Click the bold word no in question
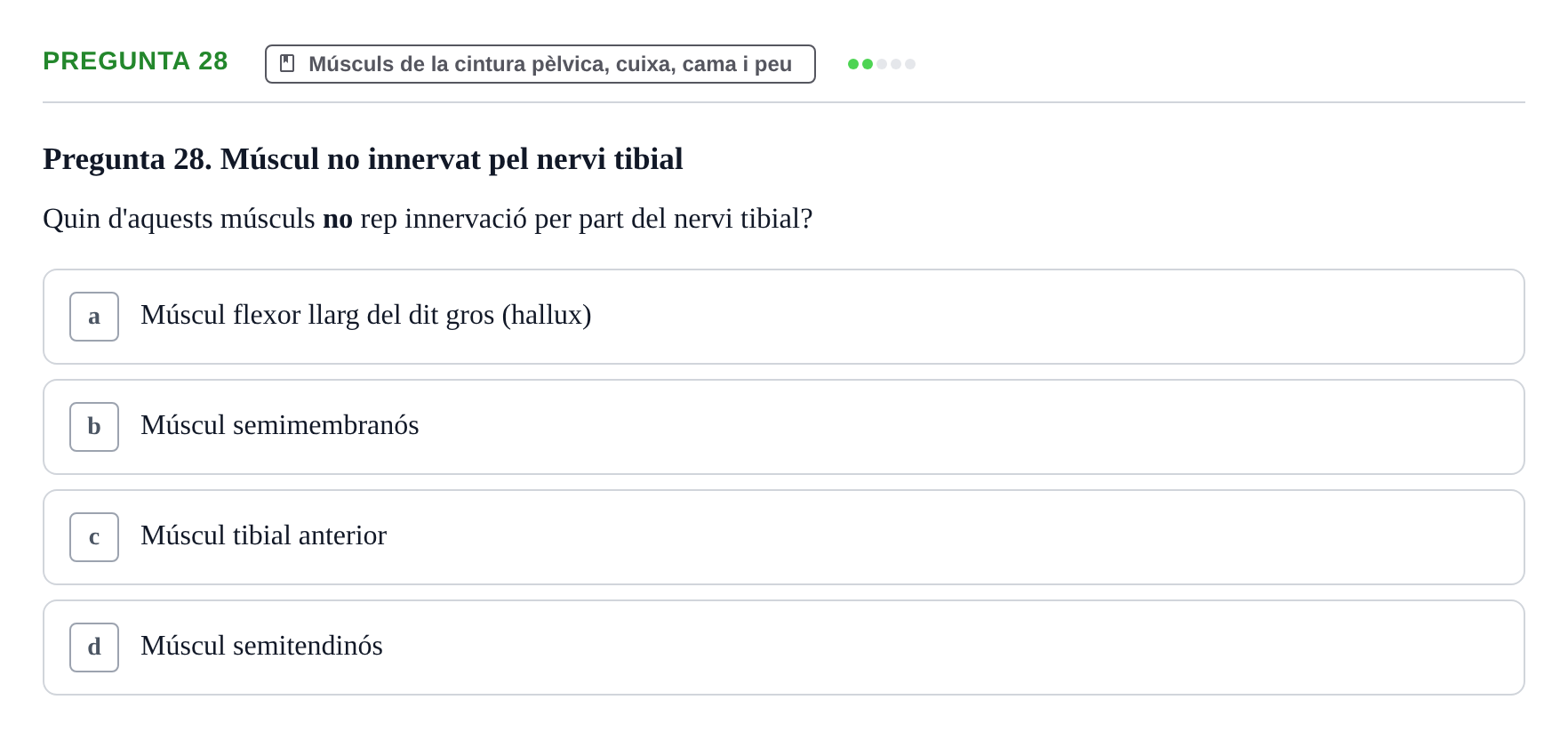The width and height of the screenshot is (1568, 740). click(x=338, y=219)
